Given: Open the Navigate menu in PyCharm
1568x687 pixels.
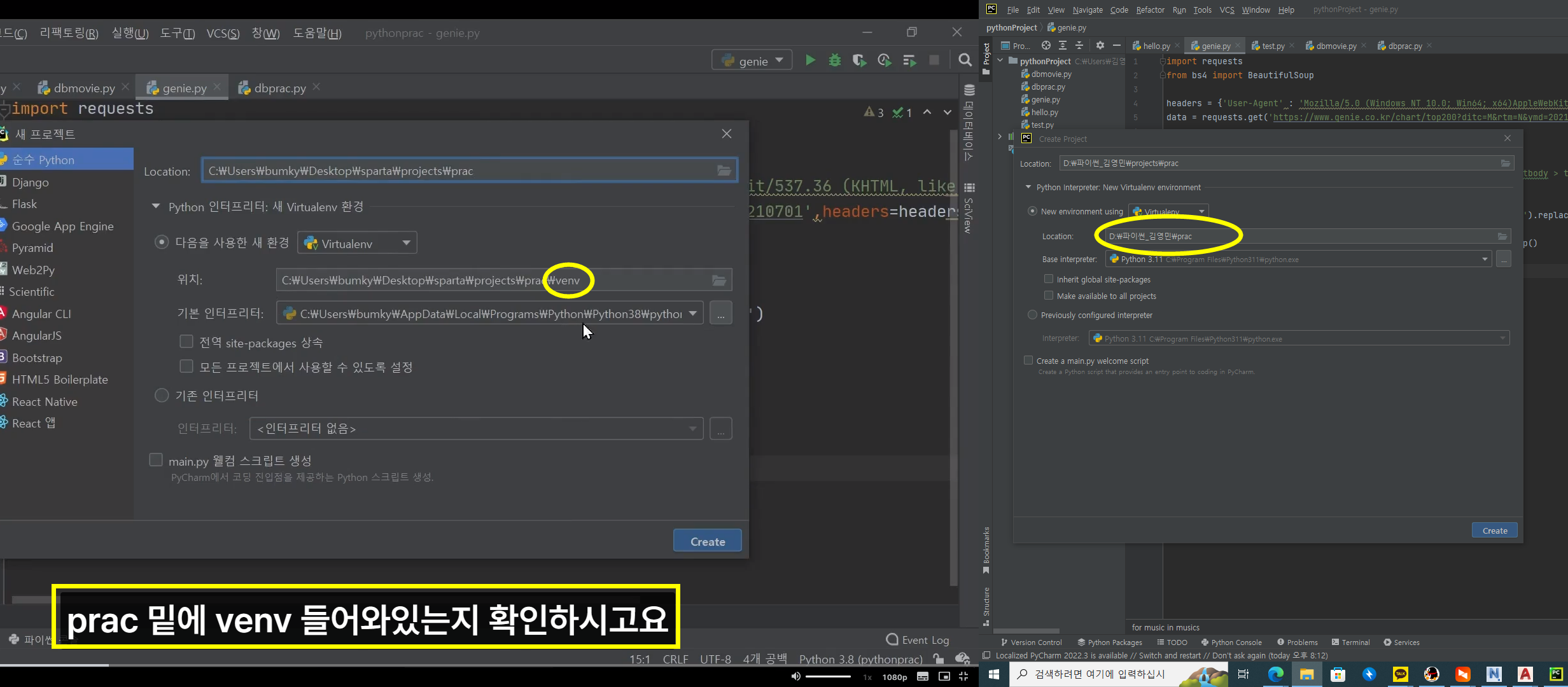Looking at the screenshot, I should click(x=1088, y=10).
